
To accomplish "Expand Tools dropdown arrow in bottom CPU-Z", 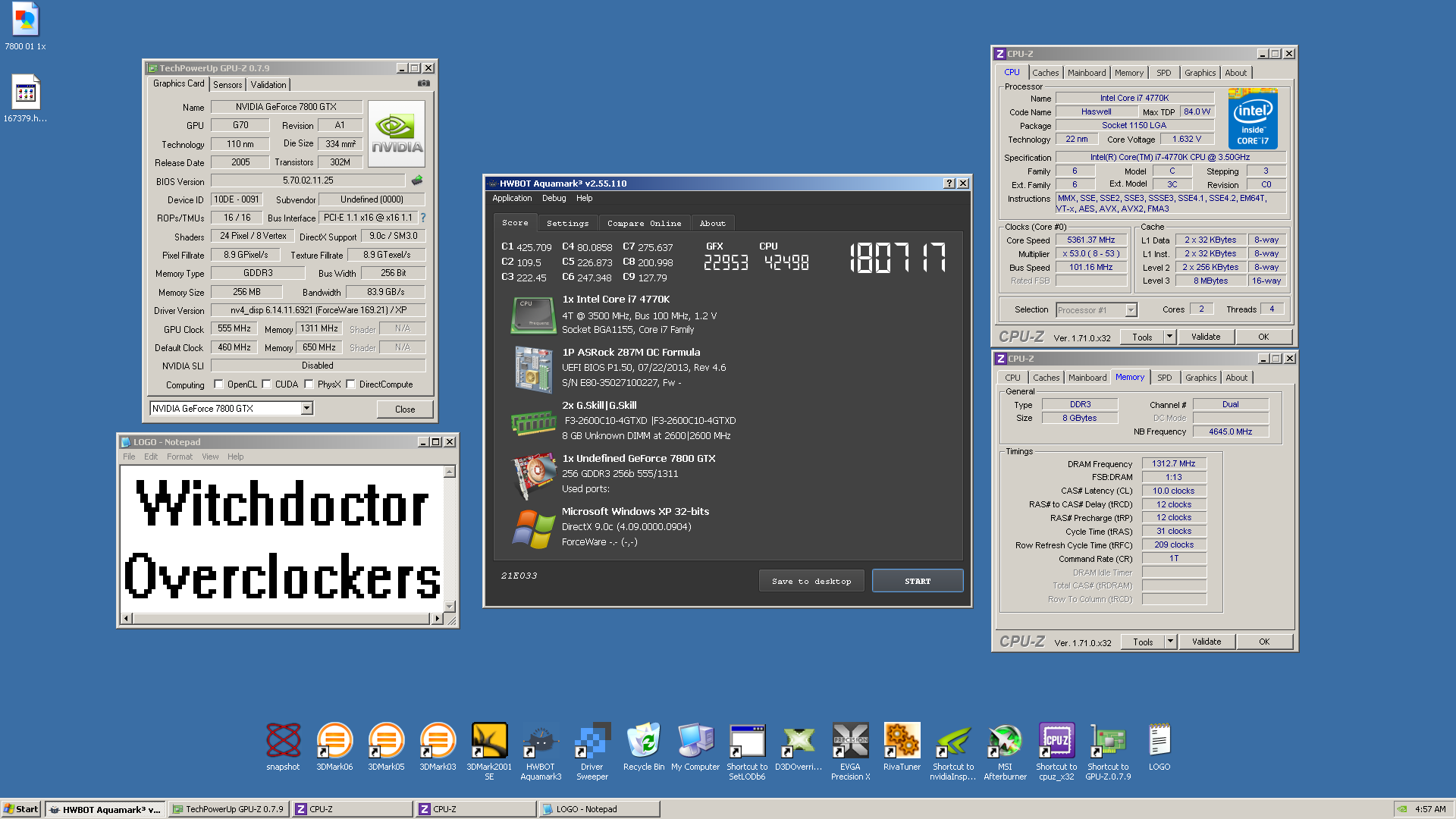I will [x=1170, y=642].
